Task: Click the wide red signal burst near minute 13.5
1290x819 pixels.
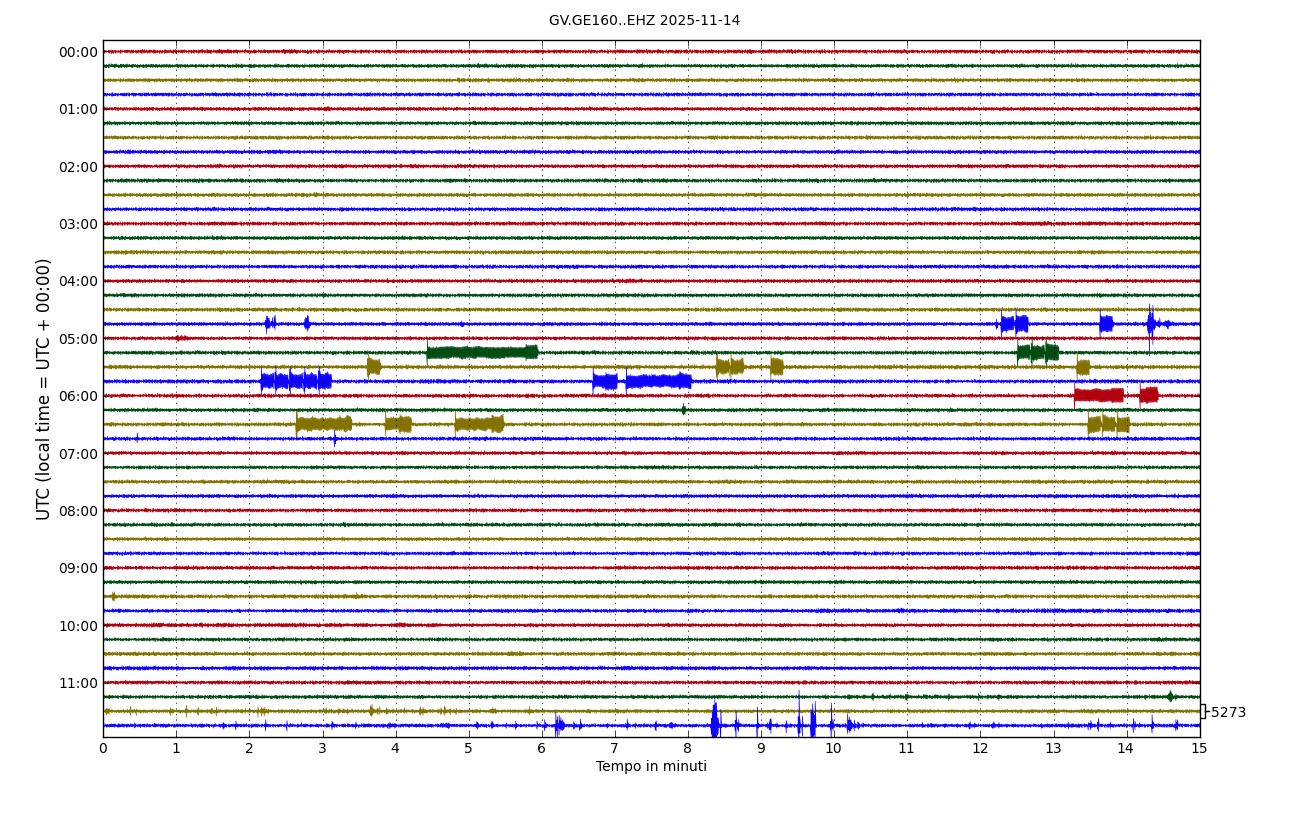Action: tap(1098, 395)
